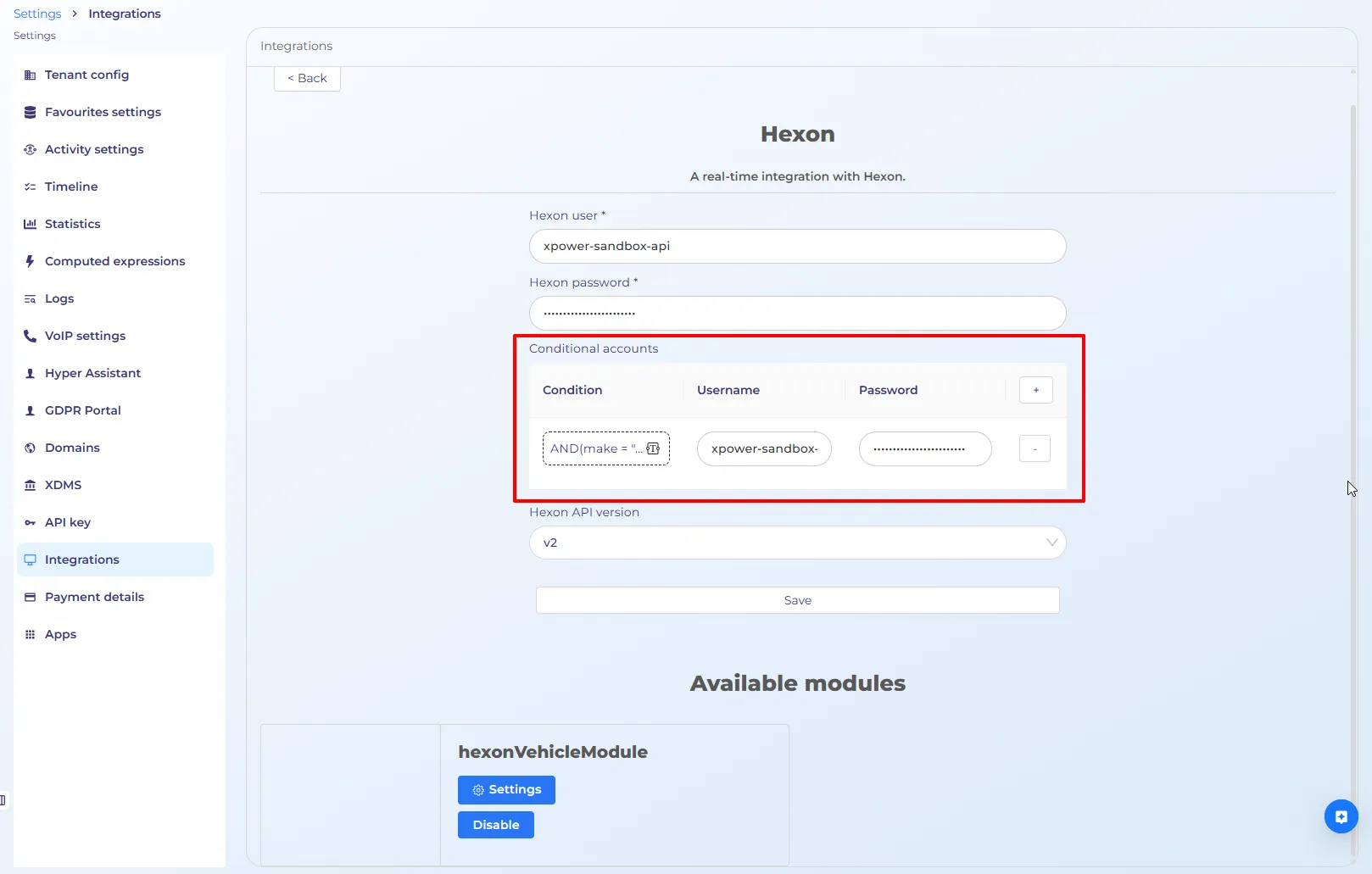This screenshot has height=874, width=1372.
Task: Go to the Apps section
Action: tap(115, 634)
